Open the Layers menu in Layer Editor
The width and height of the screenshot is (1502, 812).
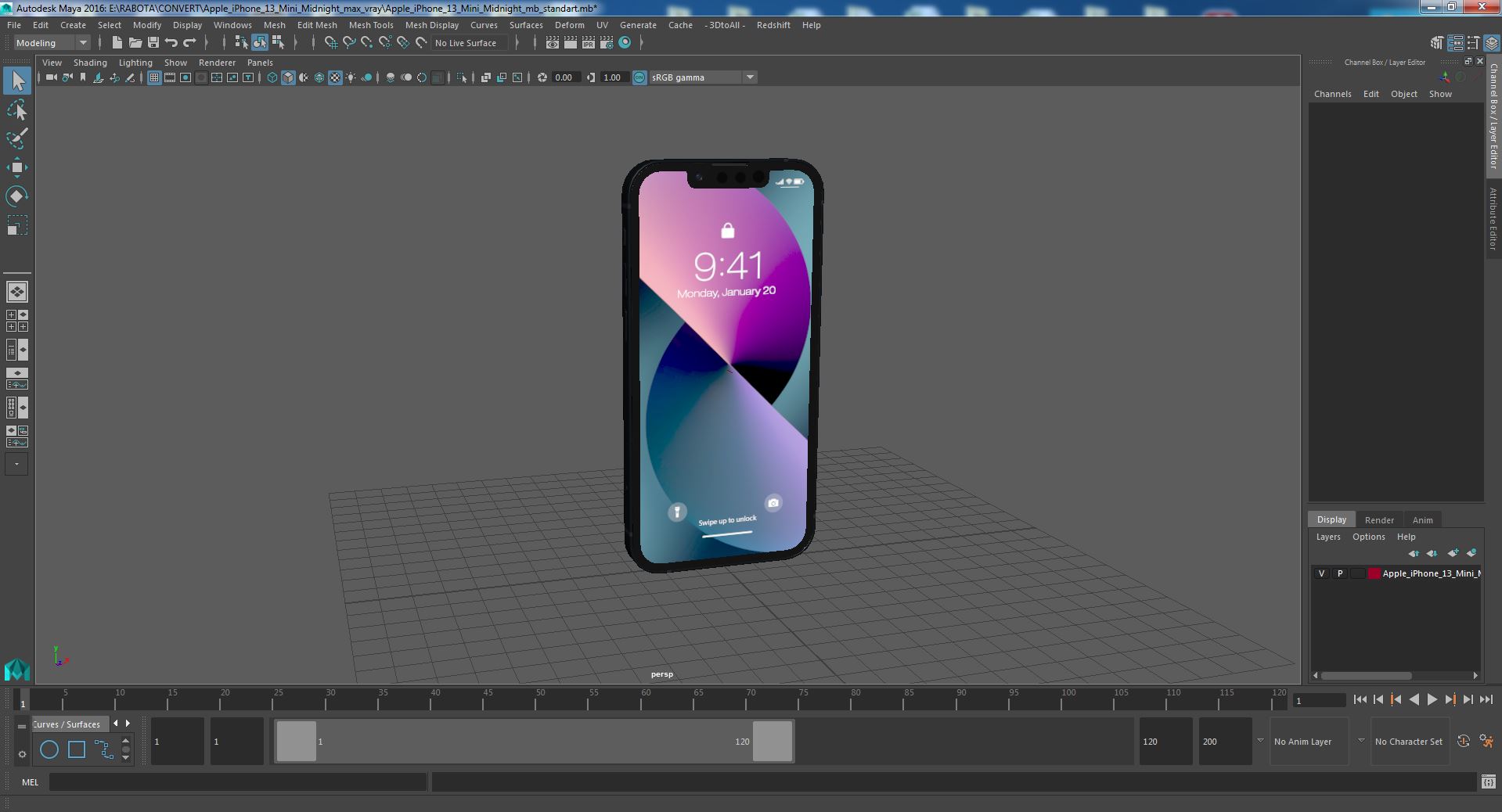click(1328, 537)
